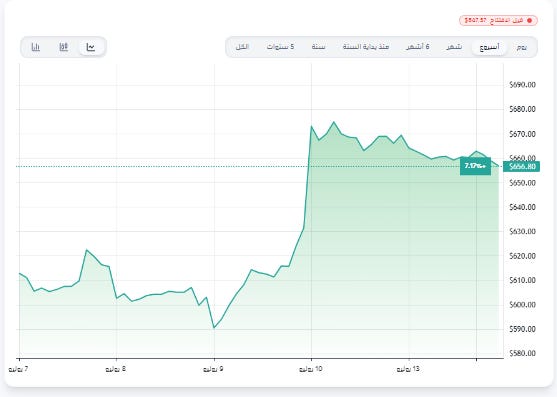Screen dimensions: 557x397
Task: Select the يوم (day) range tab
Action: (521, 47)
